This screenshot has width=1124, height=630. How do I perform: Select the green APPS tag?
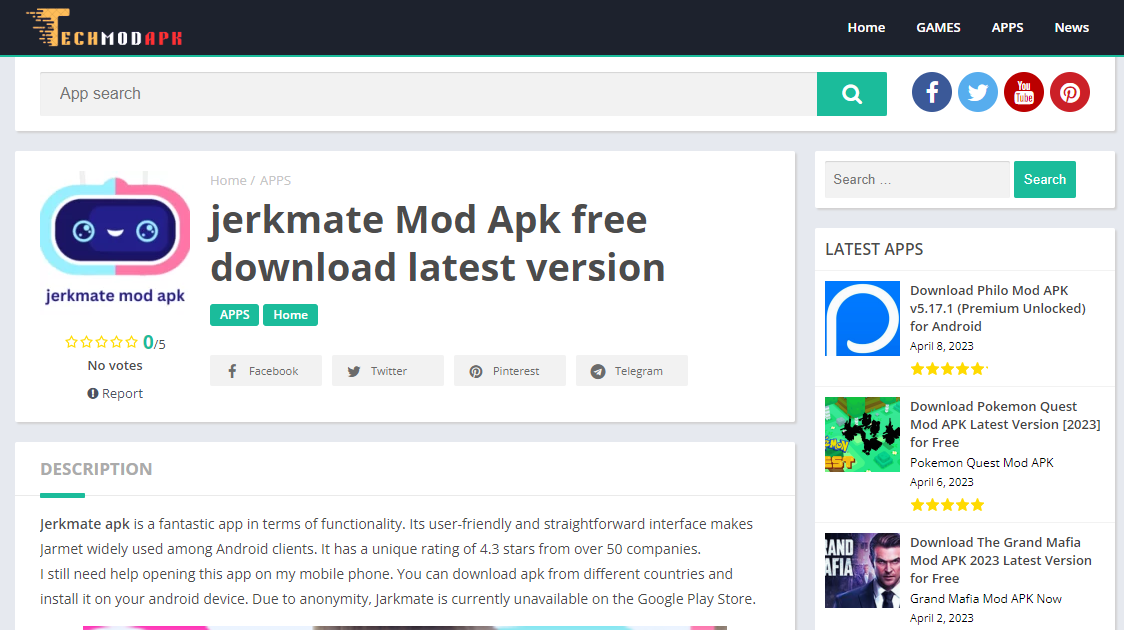[x=234, y=315]
